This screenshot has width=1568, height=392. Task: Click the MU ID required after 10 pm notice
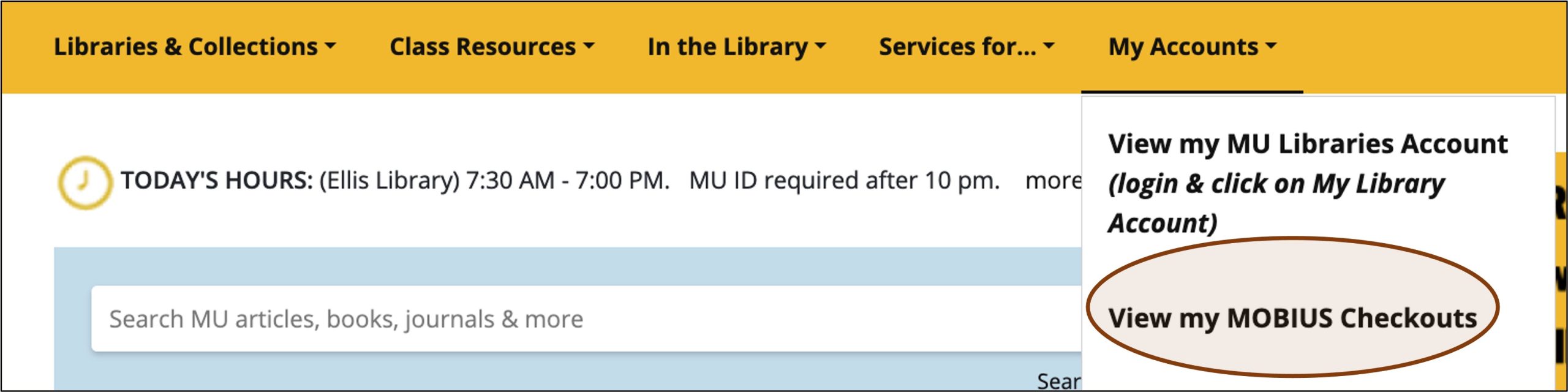pos(844,181)
